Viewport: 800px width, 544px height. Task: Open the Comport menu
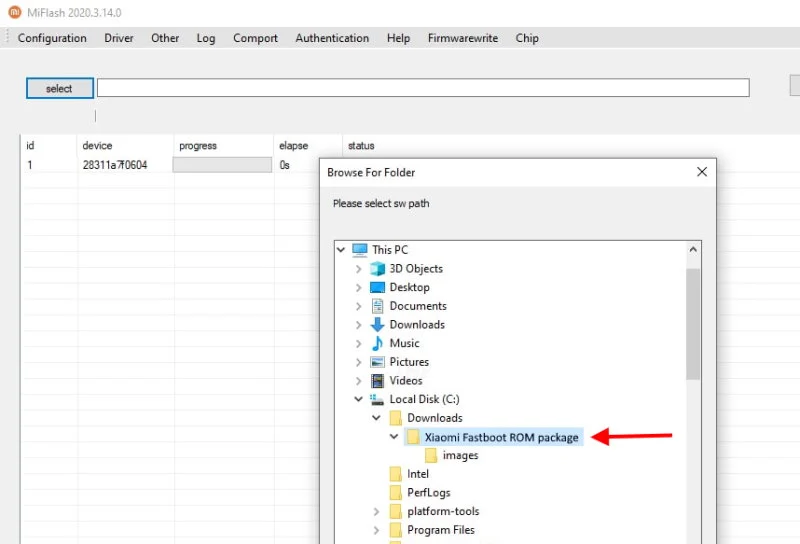255,38
